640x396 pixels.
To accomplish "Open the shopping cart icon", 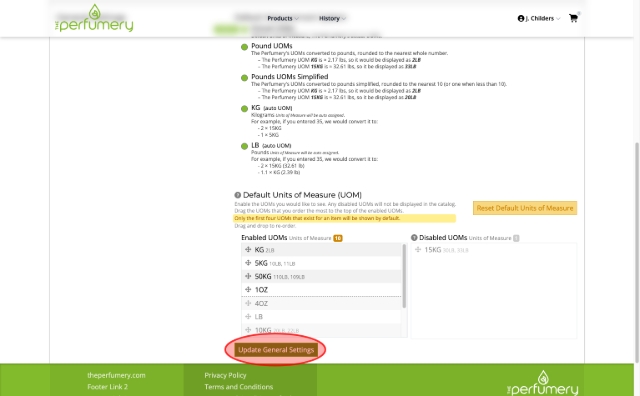I will click(x=573, y=18).
